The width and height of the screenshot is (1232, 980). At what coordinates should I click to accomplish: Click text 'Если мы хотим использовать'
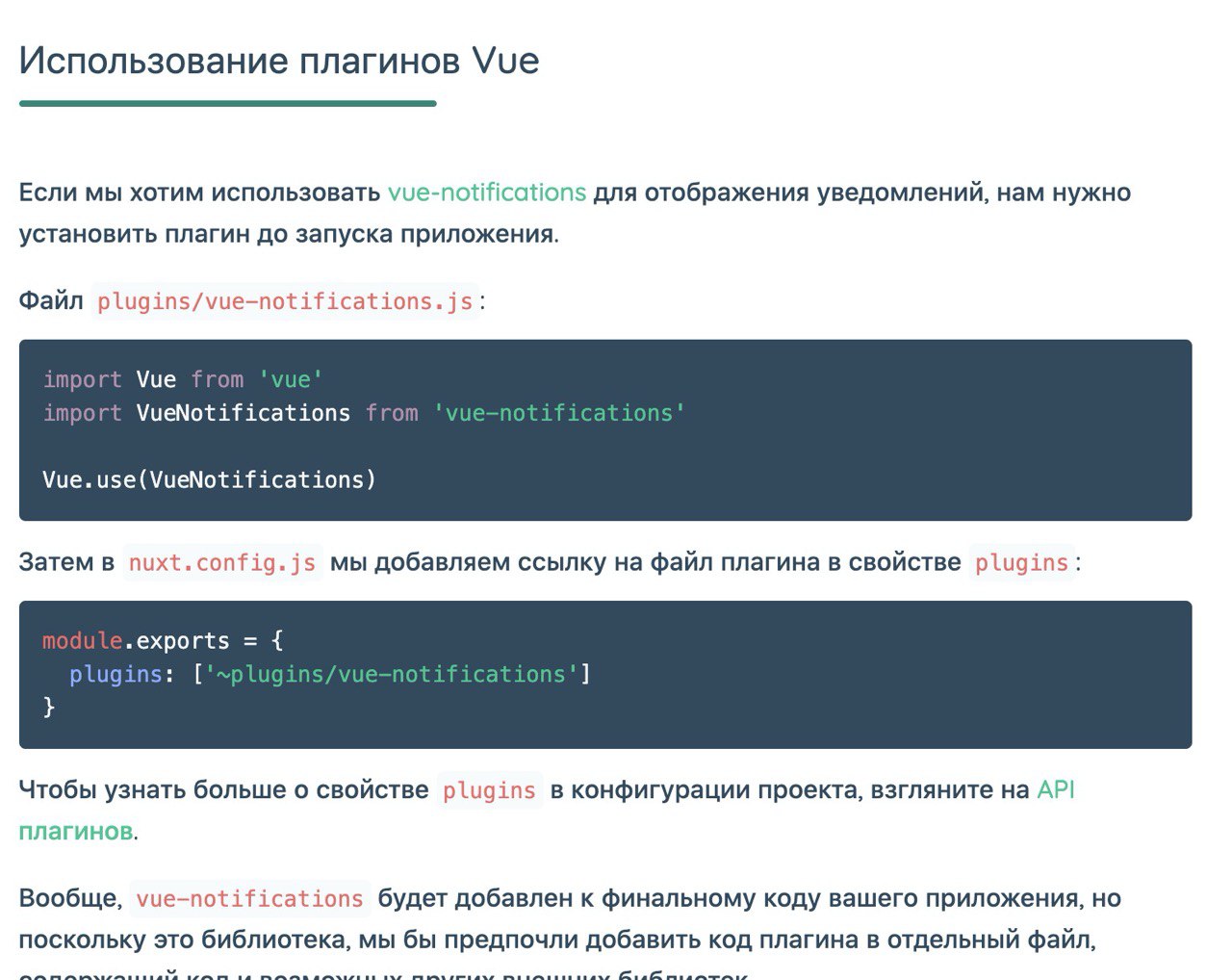coord(200,193)
